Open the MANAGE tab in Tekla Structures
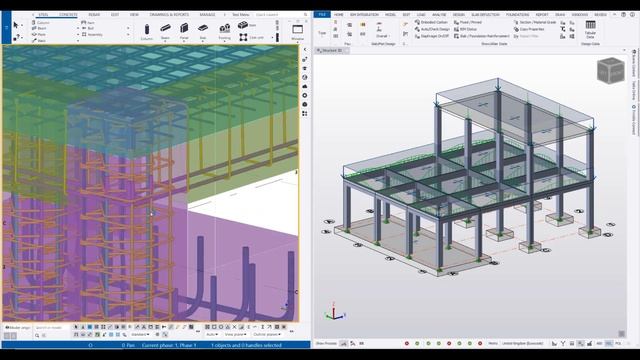 [207, 15]
